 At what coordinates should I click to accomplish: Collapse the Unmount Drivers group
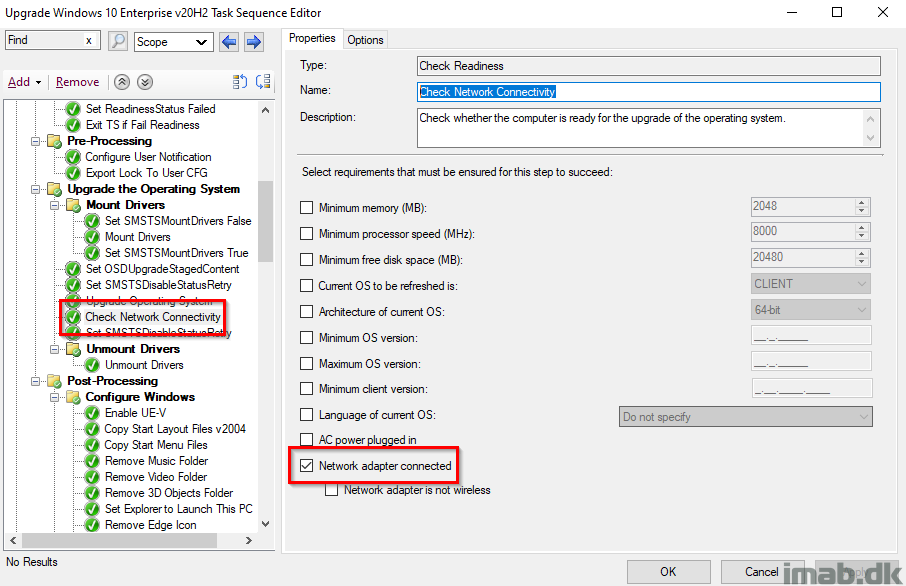54,349
